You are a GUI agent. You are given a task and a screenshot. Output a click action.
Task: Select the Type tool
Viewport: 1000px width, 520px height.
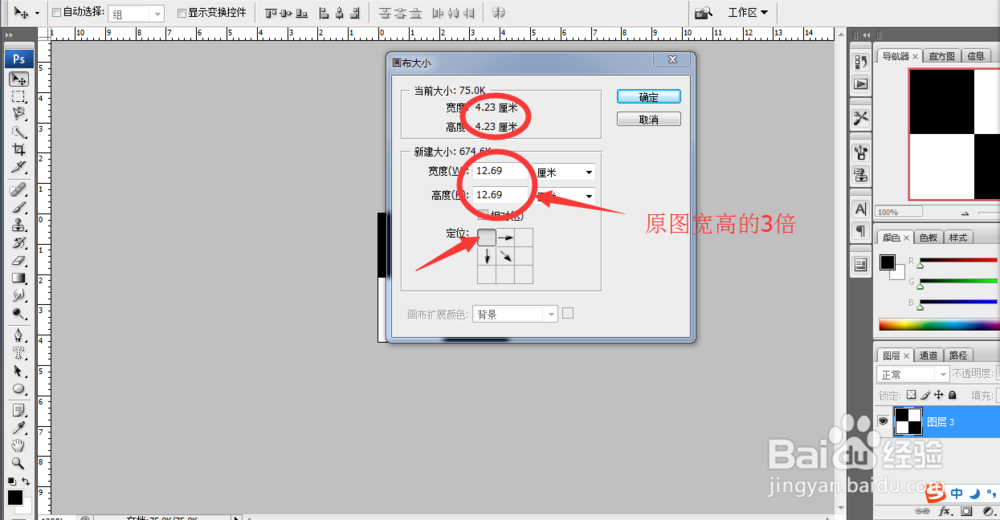(x=18, y=353)
